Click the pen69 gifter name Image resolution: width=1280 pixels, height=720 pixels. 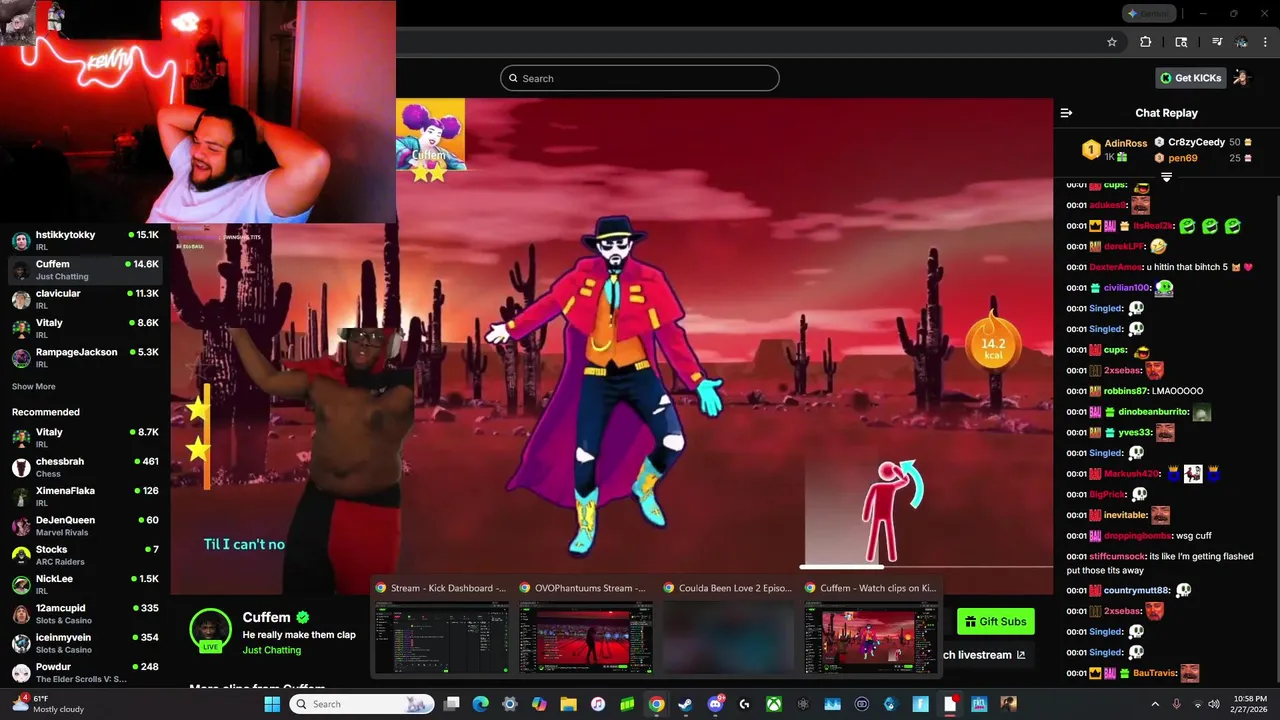(1182, 158)
